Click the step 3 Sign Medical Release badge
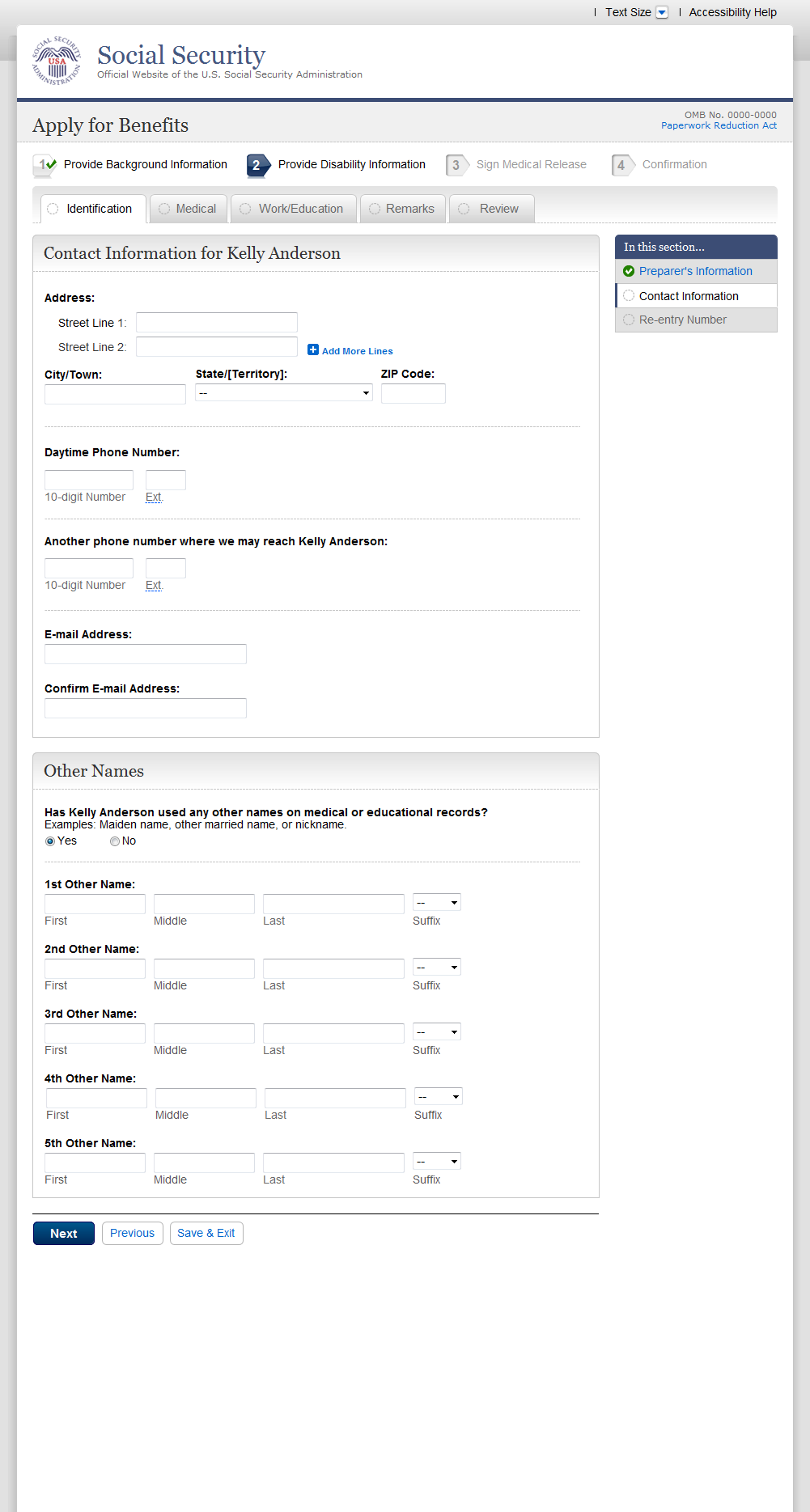The height and width of the screenshot is (1512, 810). tap(456, 165)
